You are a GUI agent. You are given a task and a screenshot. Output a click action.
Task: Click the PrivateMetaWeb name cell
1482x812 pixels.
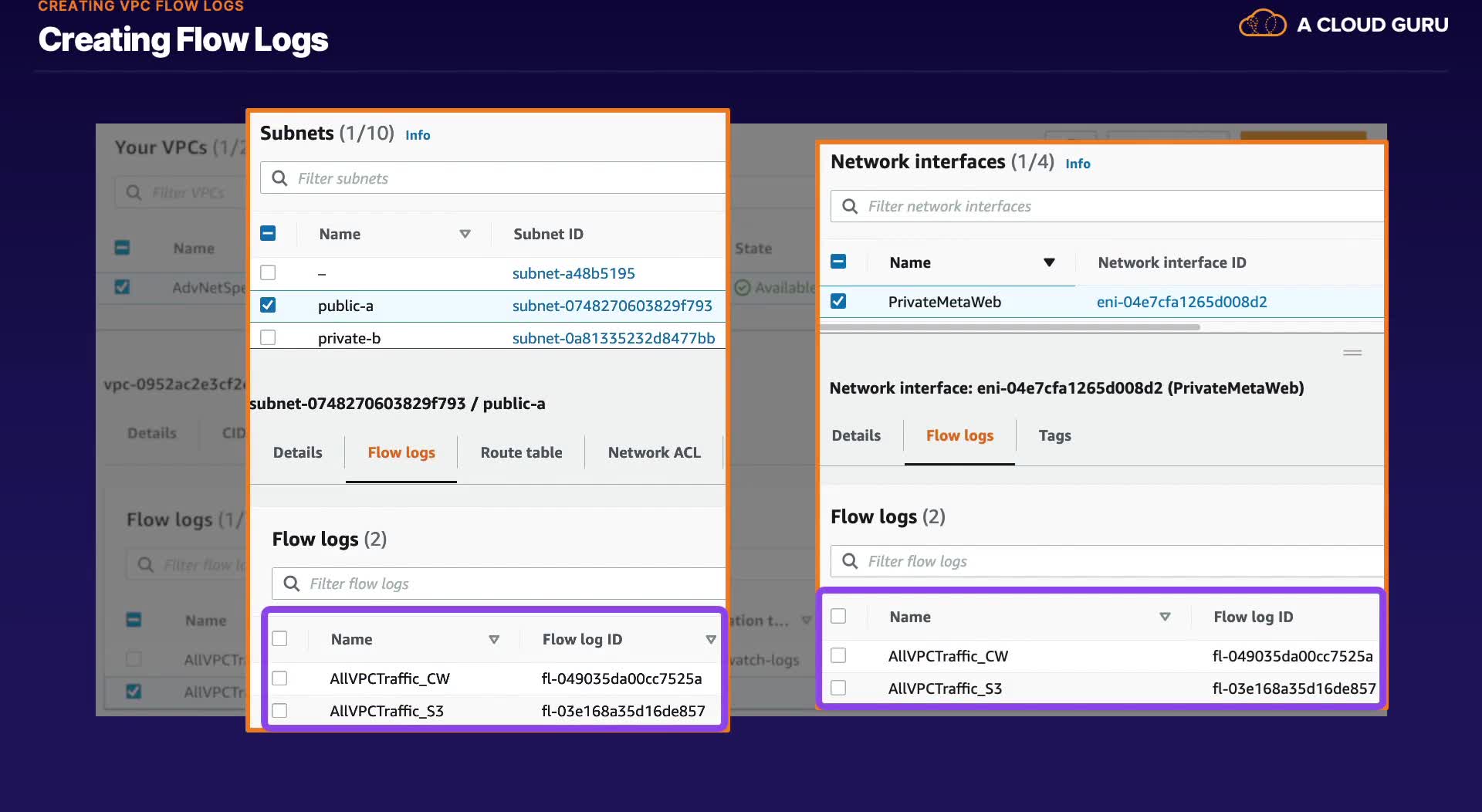(944, 302)
